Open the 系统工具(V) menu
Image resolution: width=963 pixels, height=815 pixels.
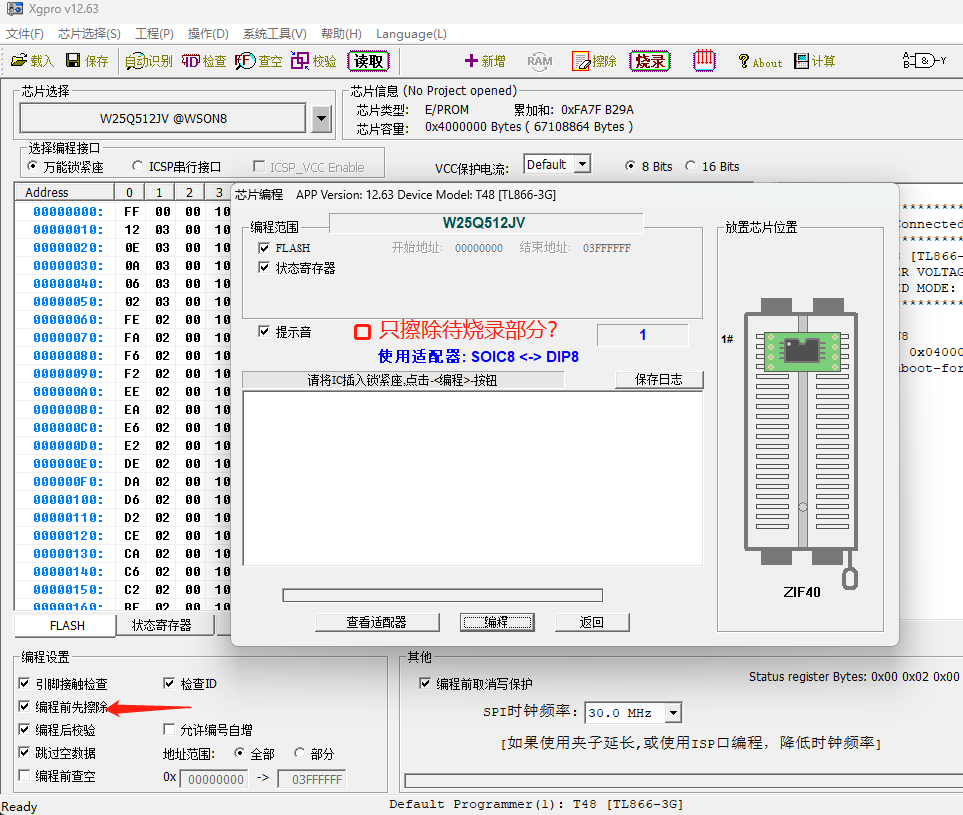(x=274, y=34)
